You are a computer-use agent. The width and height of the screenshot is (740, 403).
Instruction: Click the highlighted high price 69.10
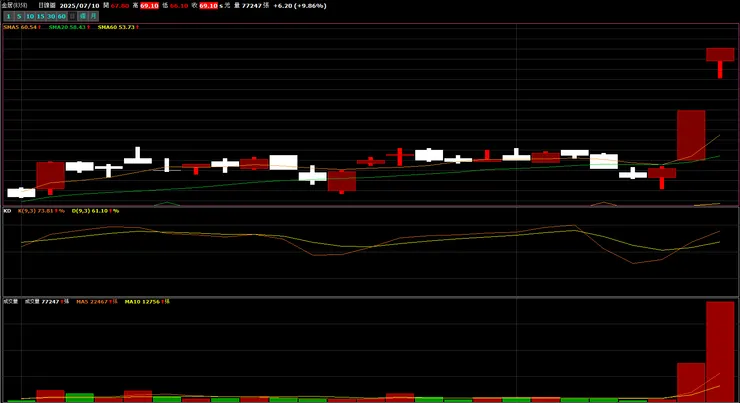149,6
